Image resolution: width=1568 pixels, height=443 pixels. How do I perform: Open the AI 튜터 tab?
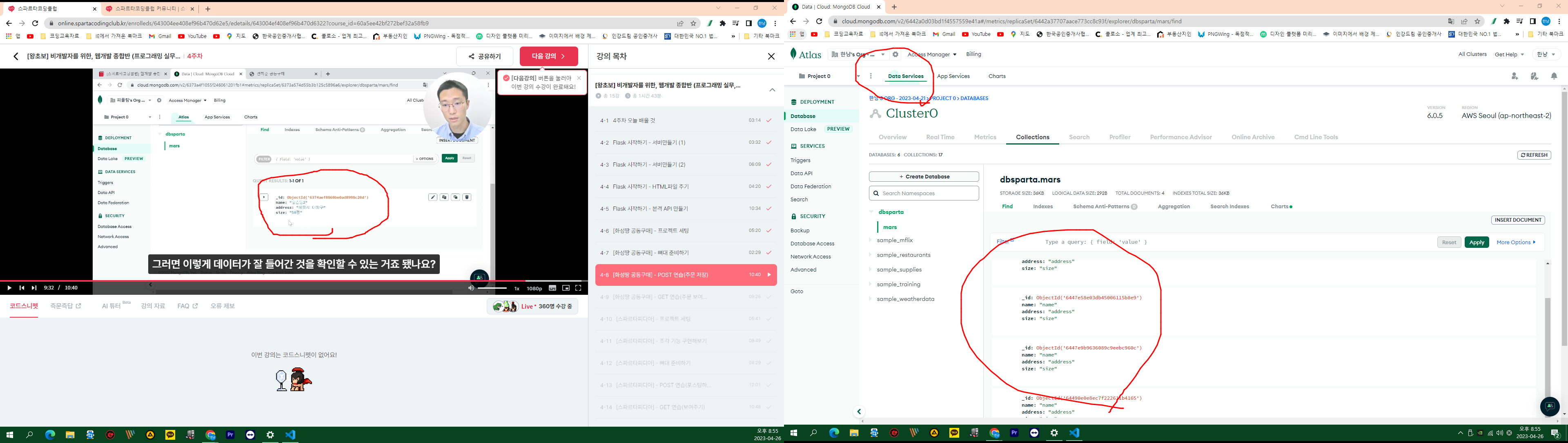[x=116, y=305]
